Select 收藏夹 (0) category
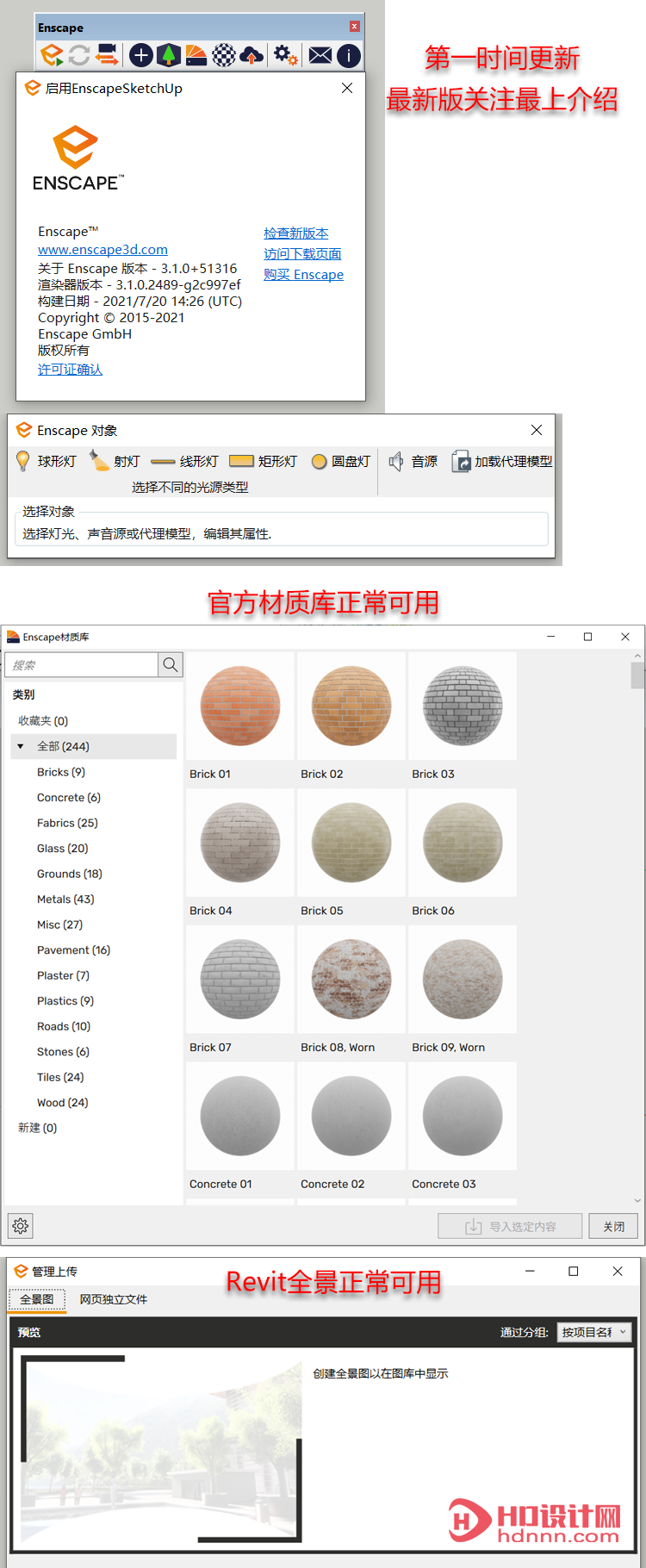 [x=43, y=721]
